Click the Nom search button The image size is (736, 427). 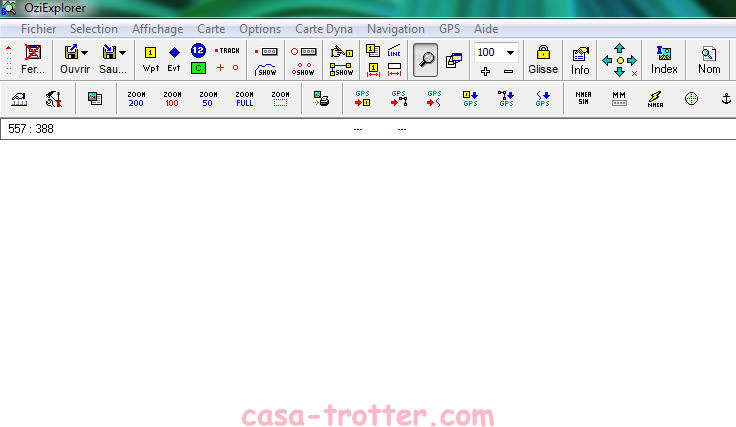709,60
